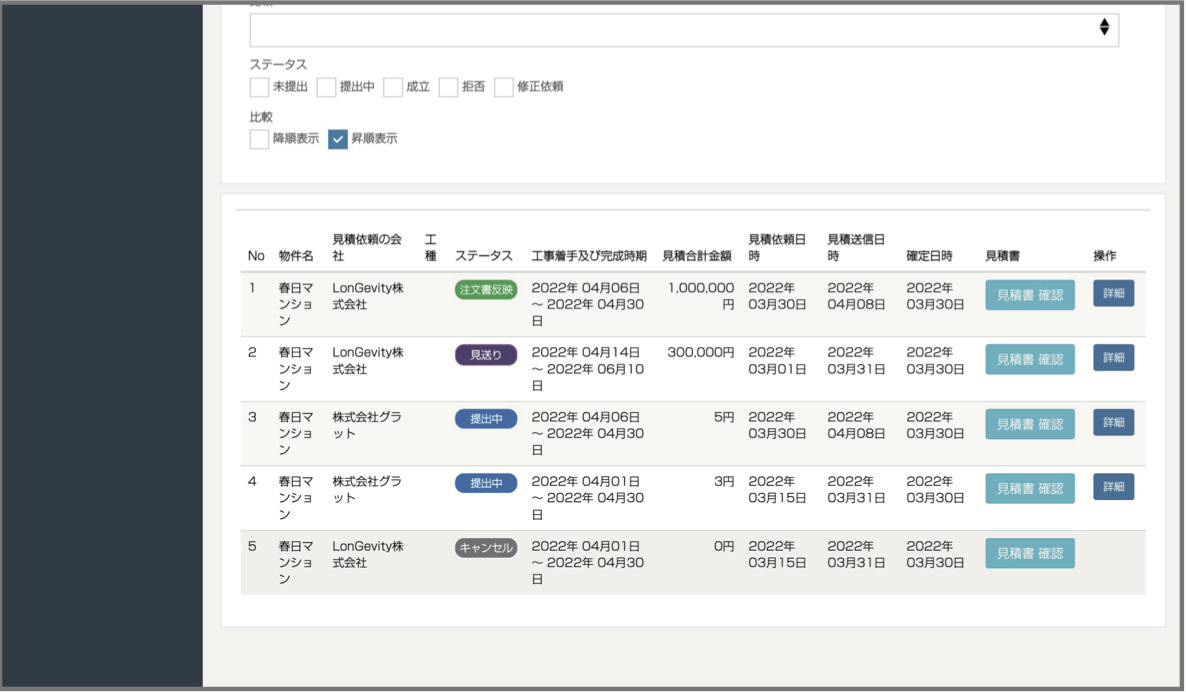The height and width of the screenshot is (692, 1186).
Task: Check the 未提出 status checkbox
Action: (259, 87)
